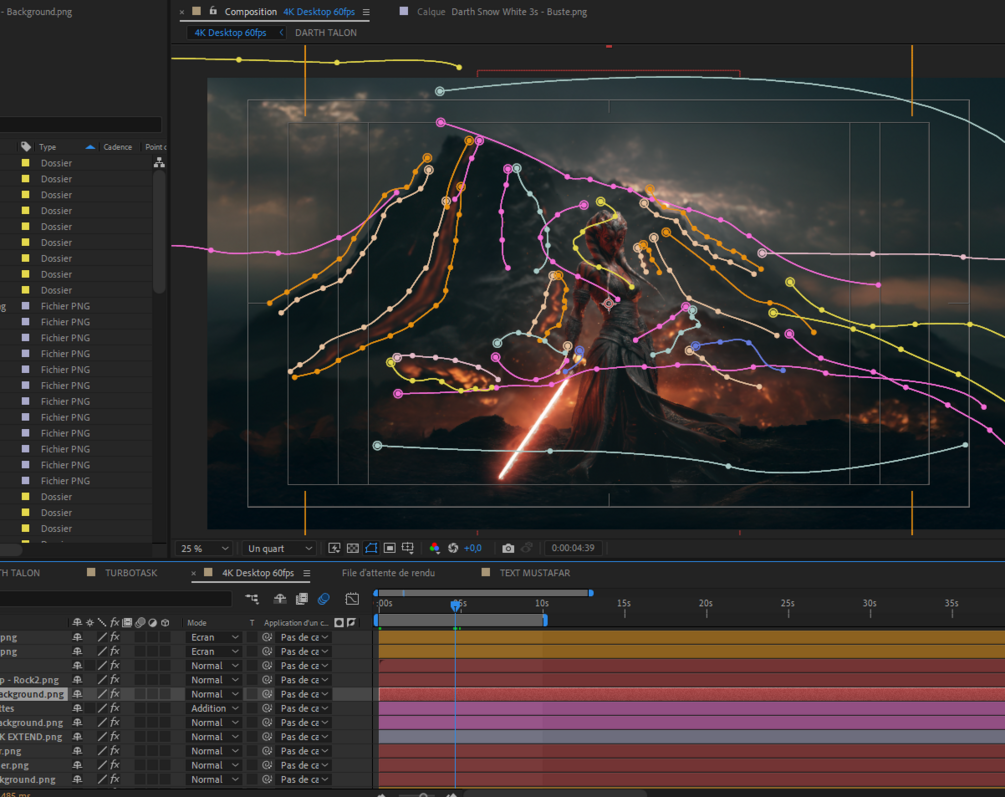Click the Type column header
This screenshot has height=797, width=1005.
coord(47,147)
